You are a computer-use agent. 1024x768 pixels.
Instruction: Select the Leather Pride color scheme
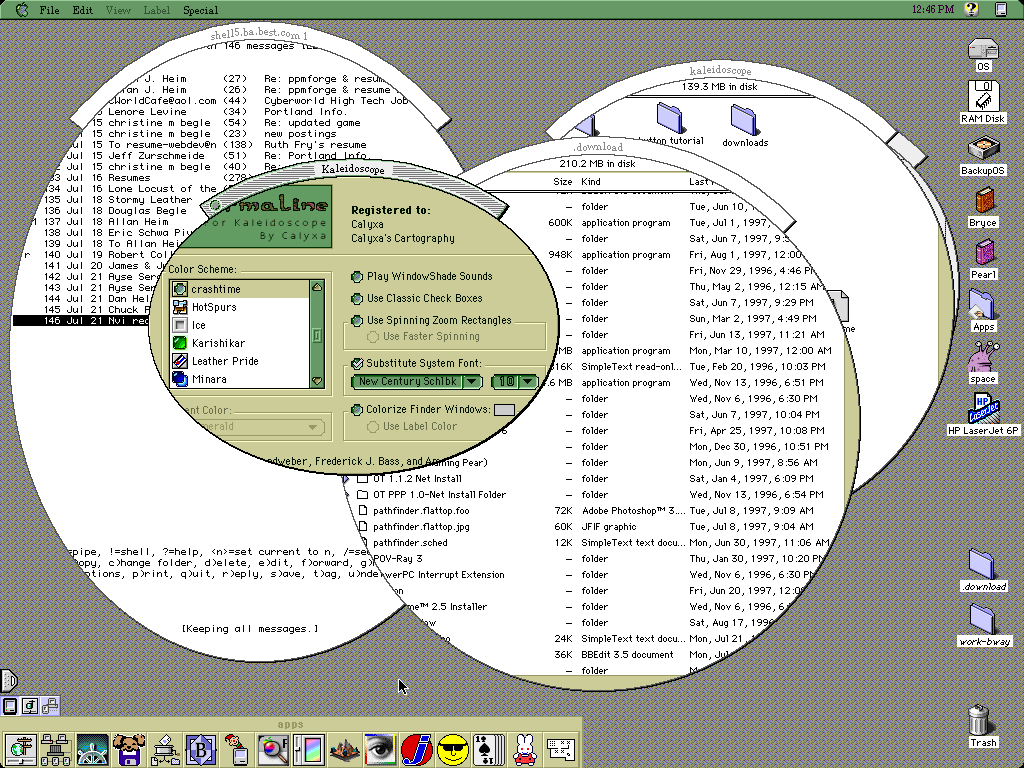coord(240,361)
